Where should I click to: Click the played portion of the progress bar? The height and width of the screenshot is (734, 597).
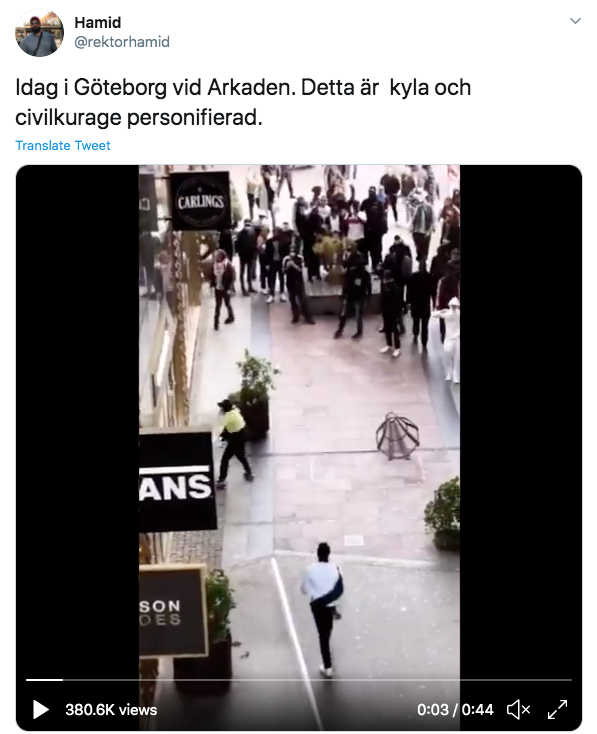(x=44, y=680)
